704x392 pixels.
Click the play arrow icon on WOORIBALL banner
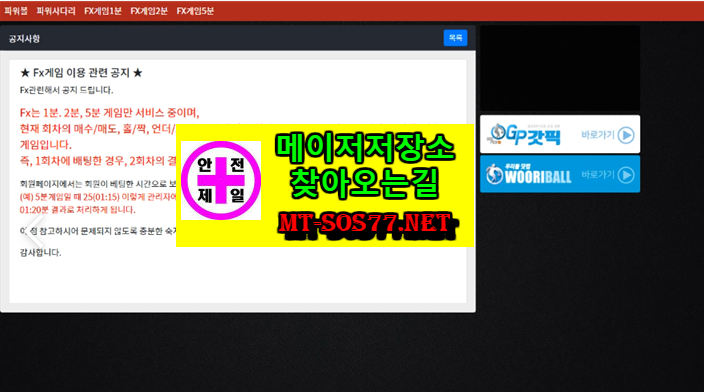click(x=626, y=175)
